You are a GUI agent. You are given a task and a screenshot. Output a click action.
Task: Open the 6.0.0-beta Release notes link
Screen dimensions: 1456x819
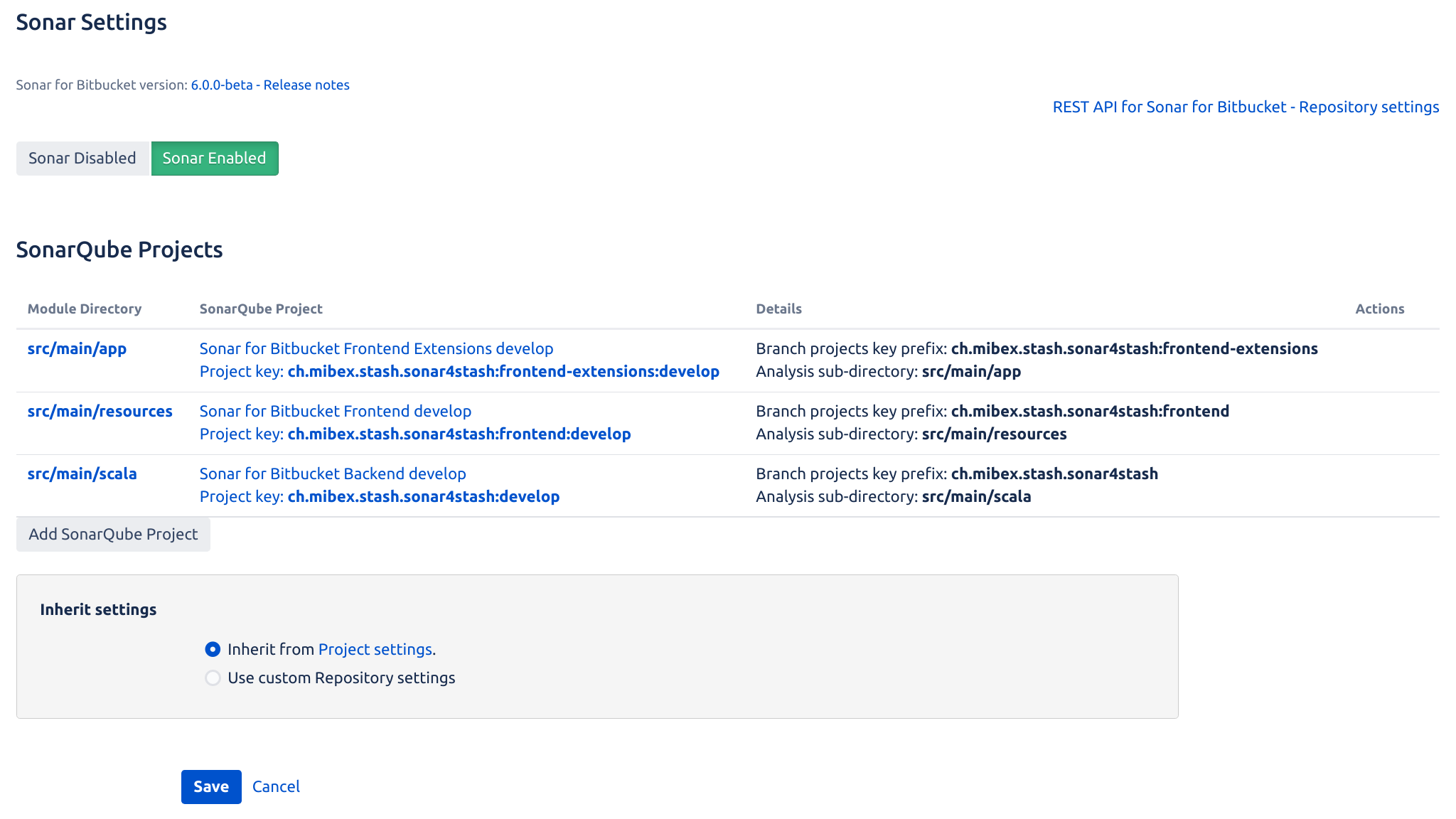click(270, 85)
